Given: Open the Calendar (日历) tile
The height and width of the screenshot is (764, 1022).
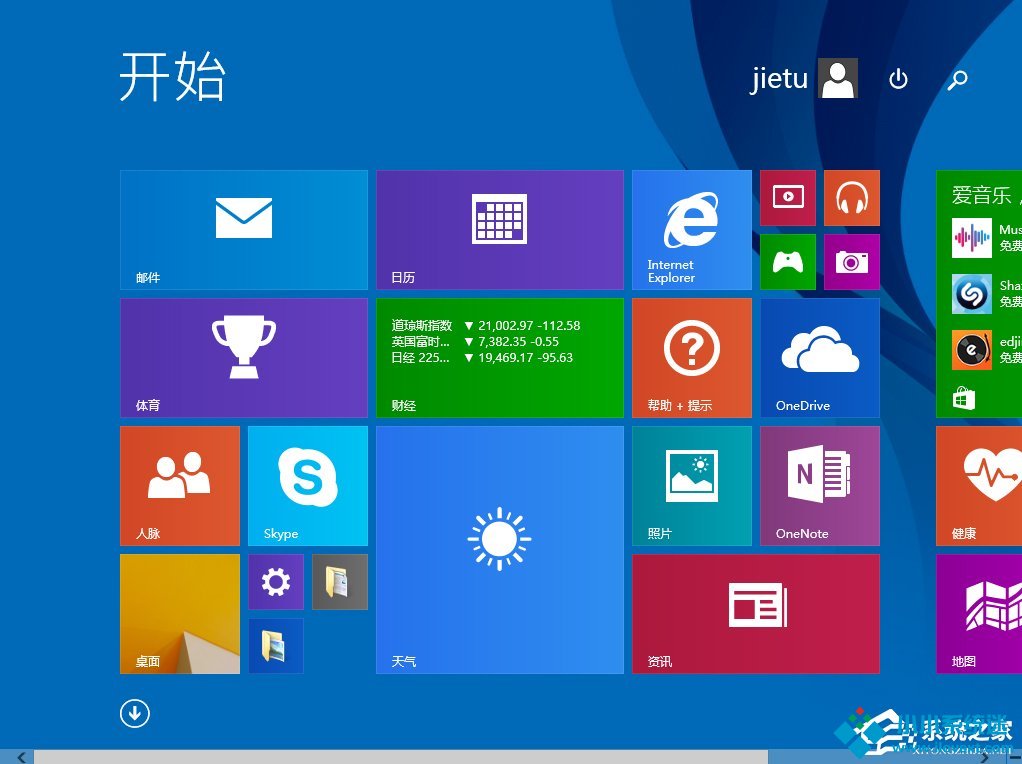Looking at the screenshot, I should coord(500,229).
